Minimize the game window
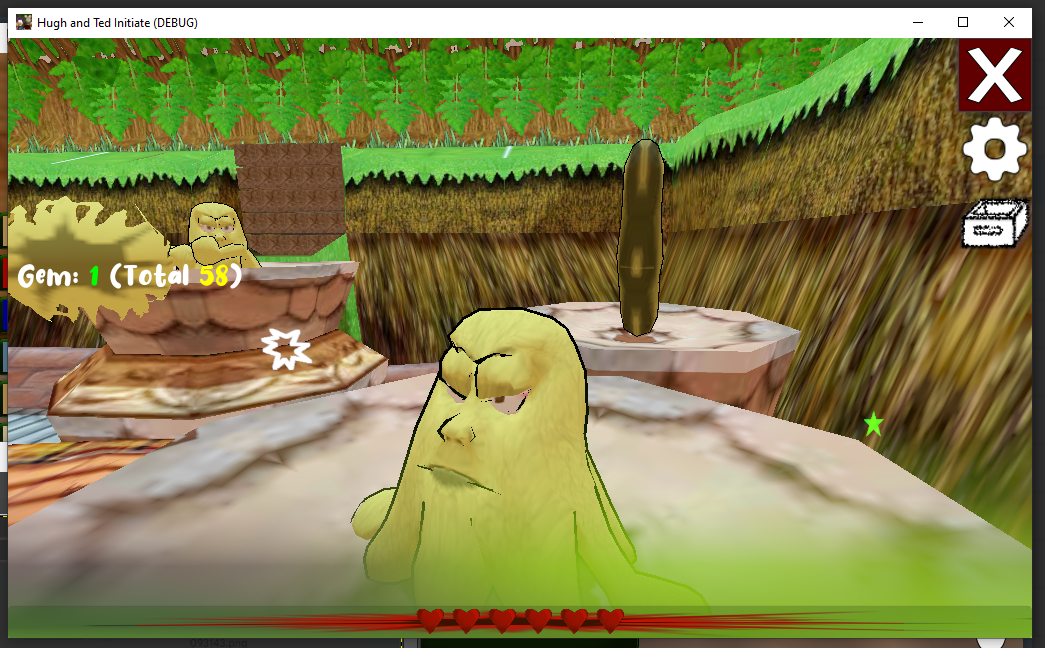1045x648 pixels. (917, 22)
